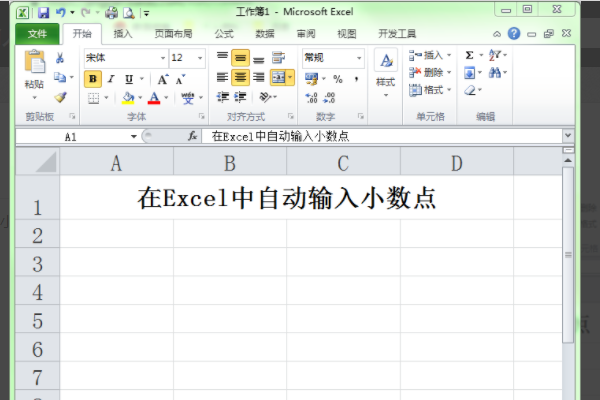Open fill color dropdown arrow
Screen dimensions: 600x400
140,98
